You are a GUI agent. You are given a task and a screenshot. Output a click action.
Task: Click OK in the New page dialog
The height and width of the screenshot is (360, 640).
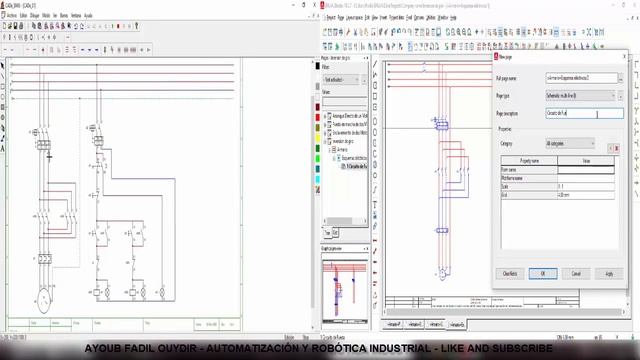tap(543, 273)
